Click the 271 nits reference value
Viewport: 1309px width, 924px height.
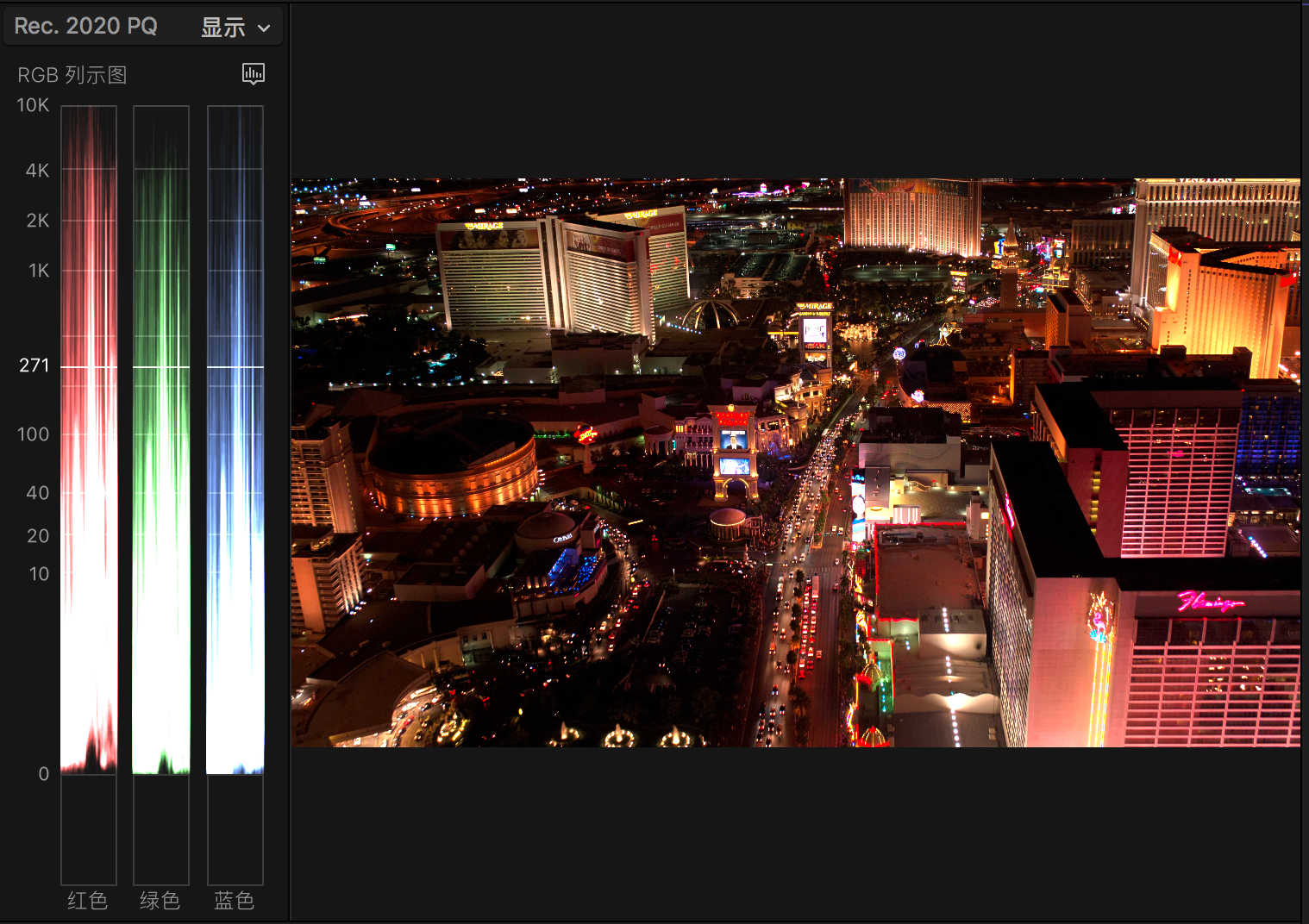pyautogui.click(x=34, y=365)
